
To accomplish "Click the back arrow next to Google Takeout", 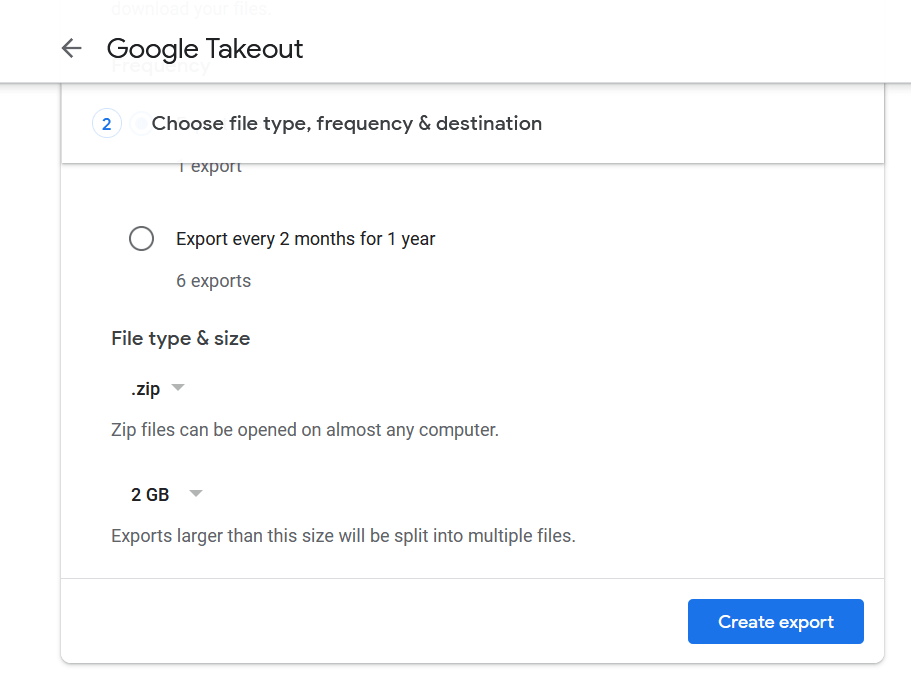I will click(x=71, y=48).
